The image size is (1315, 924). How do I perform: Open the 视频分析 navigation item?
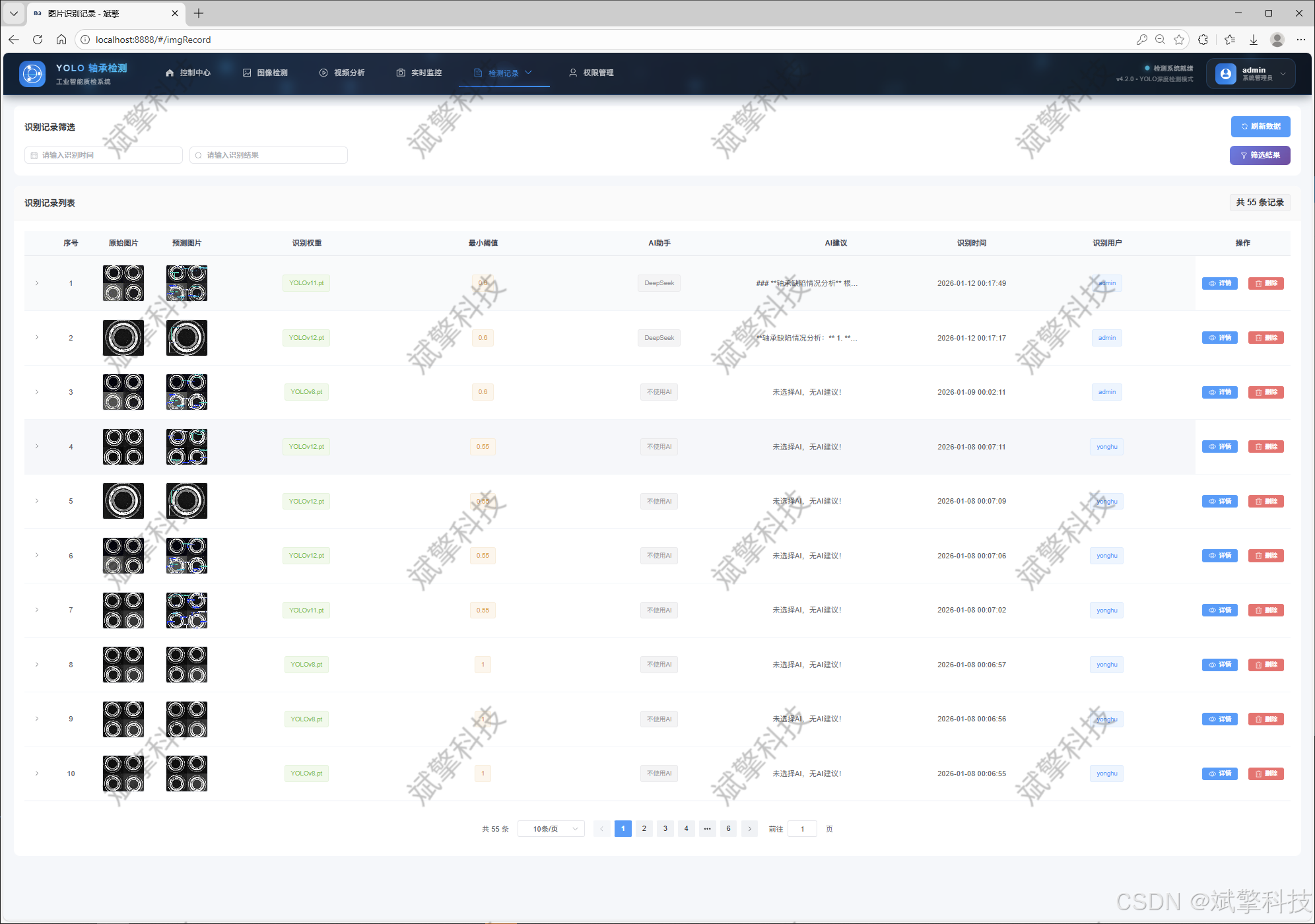point(342,73)
